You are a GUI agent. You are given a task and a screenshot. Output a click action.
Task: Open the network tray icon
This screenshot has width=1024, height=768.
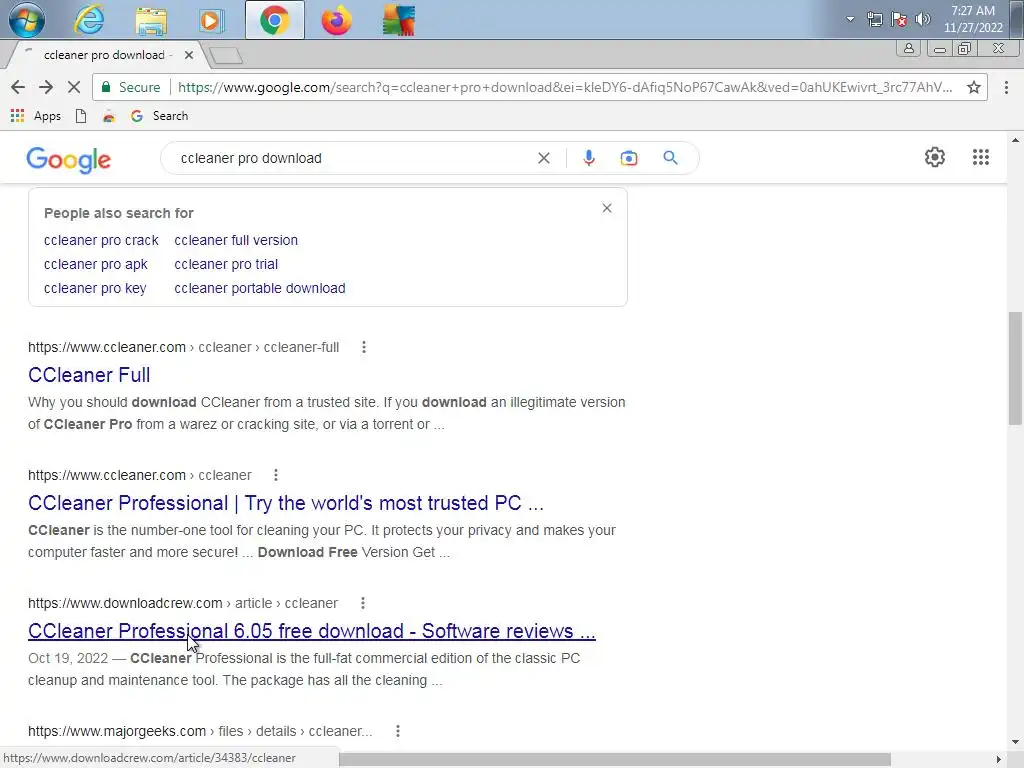(x=874, y=19)
